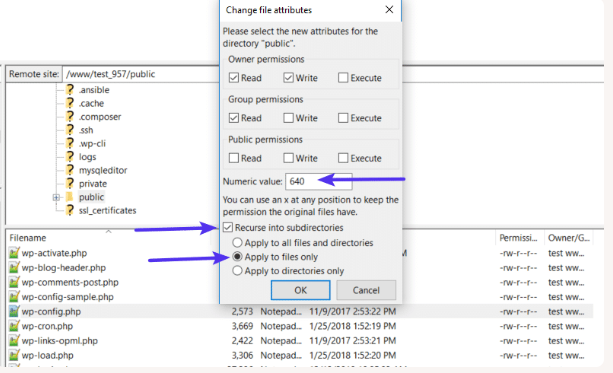613x373 pixels.
Task: Select the .ansible tree folder
Action: coord(94,90)
